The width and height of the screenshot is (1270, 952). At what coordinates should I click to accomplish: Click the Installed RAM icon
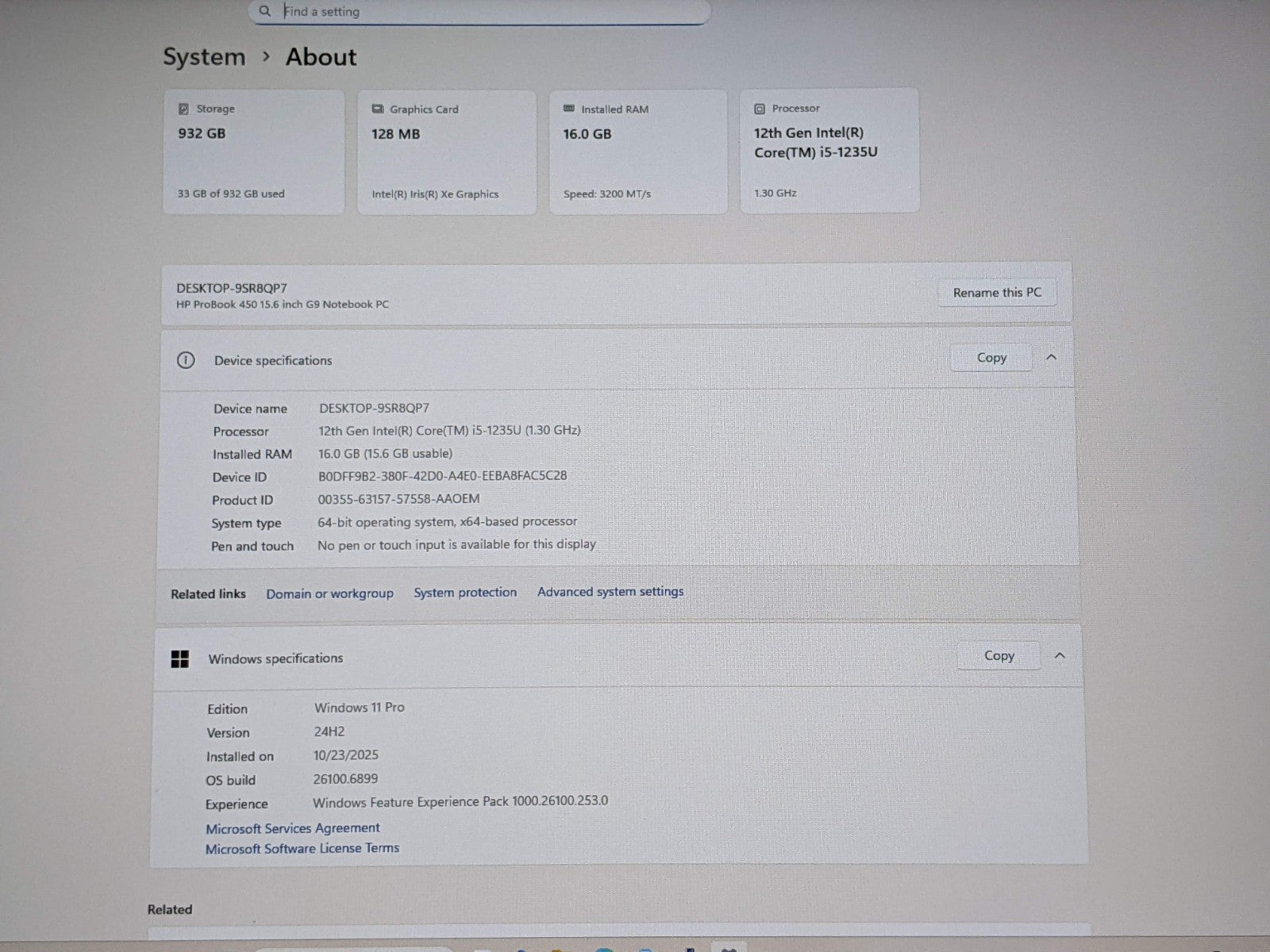click(x=568, y=109)
